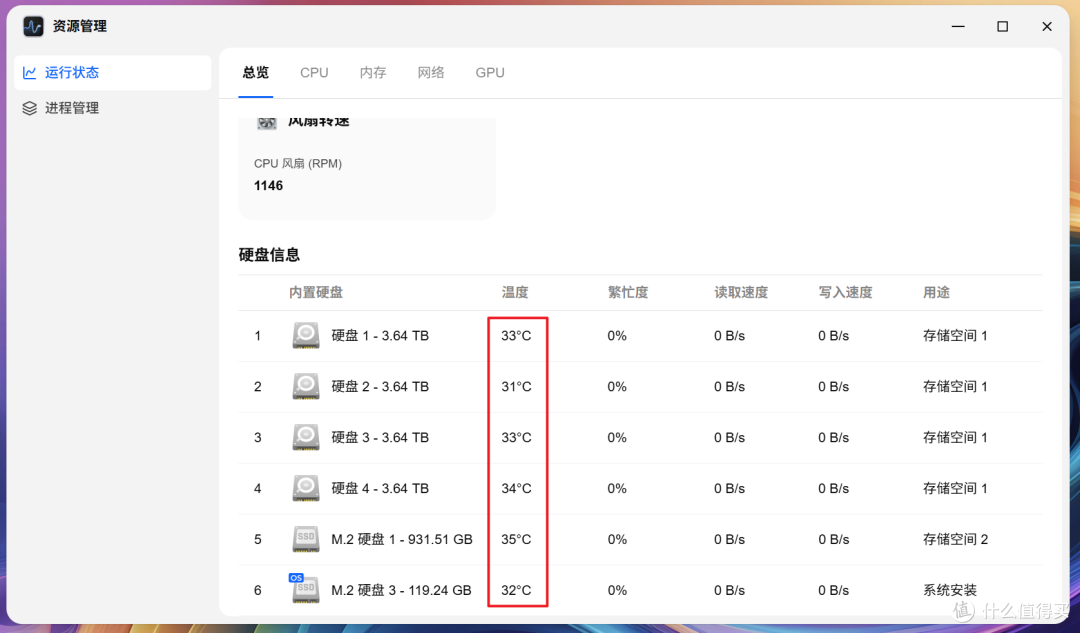1080x633 pixels.
Task: Click the CPU 风扇 (RPM) label
Action: (x=298, y=163)
